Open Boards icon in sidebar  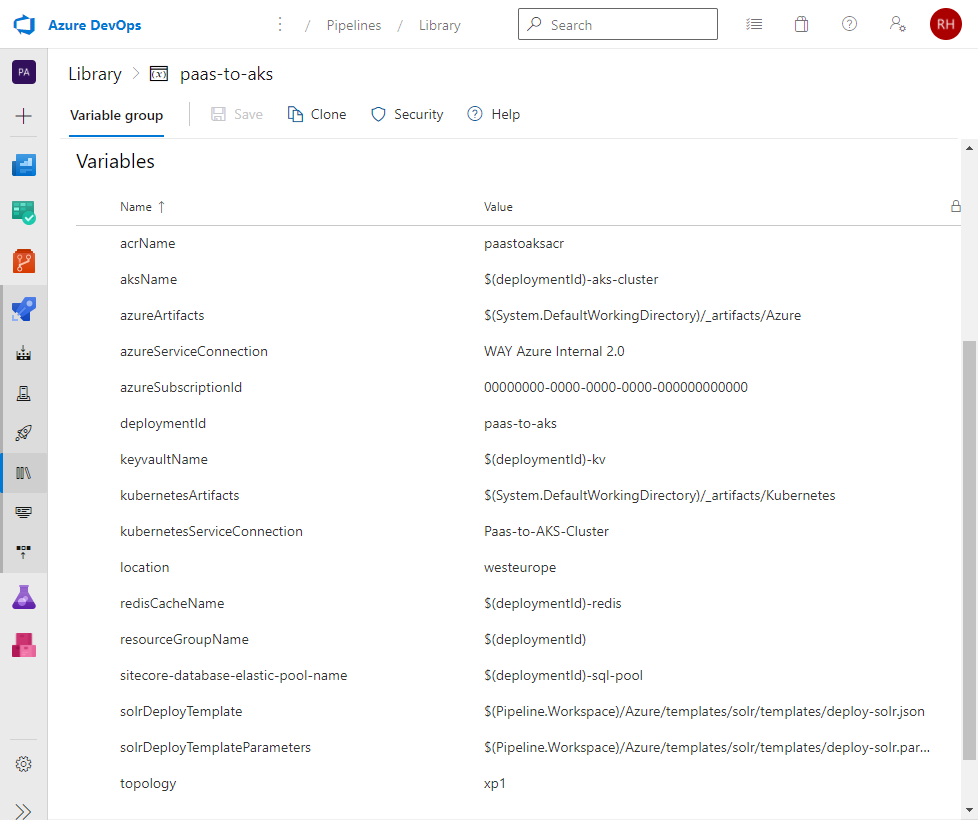[24, 213]
